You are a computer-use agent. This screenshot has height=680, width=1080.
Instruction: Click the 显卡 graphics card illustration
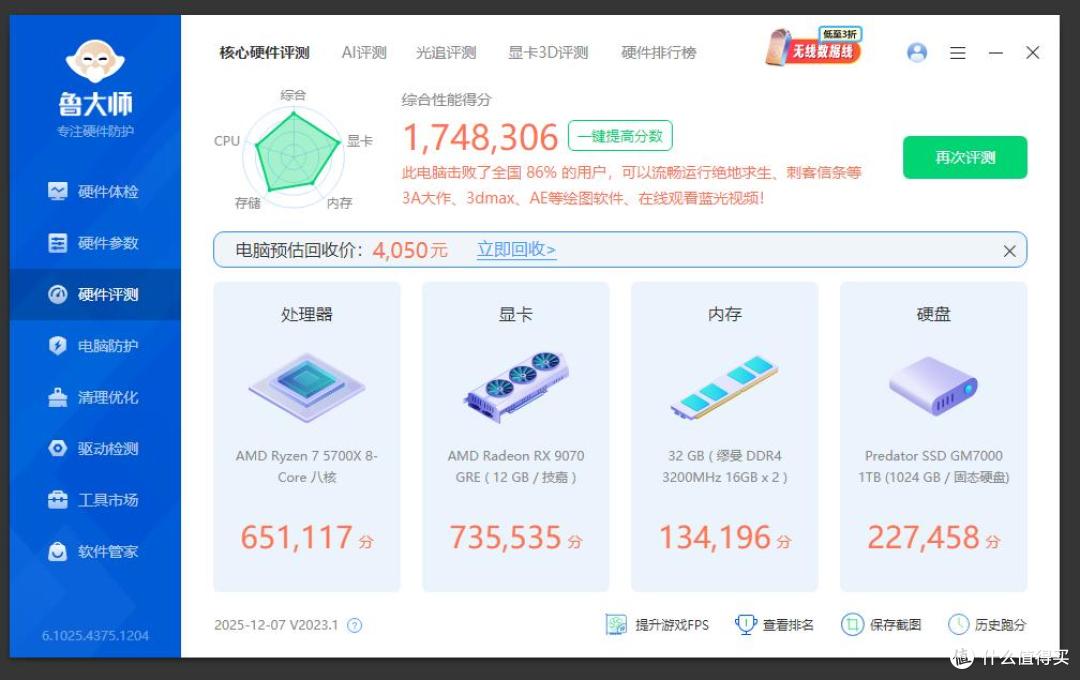tap(516, 387)
